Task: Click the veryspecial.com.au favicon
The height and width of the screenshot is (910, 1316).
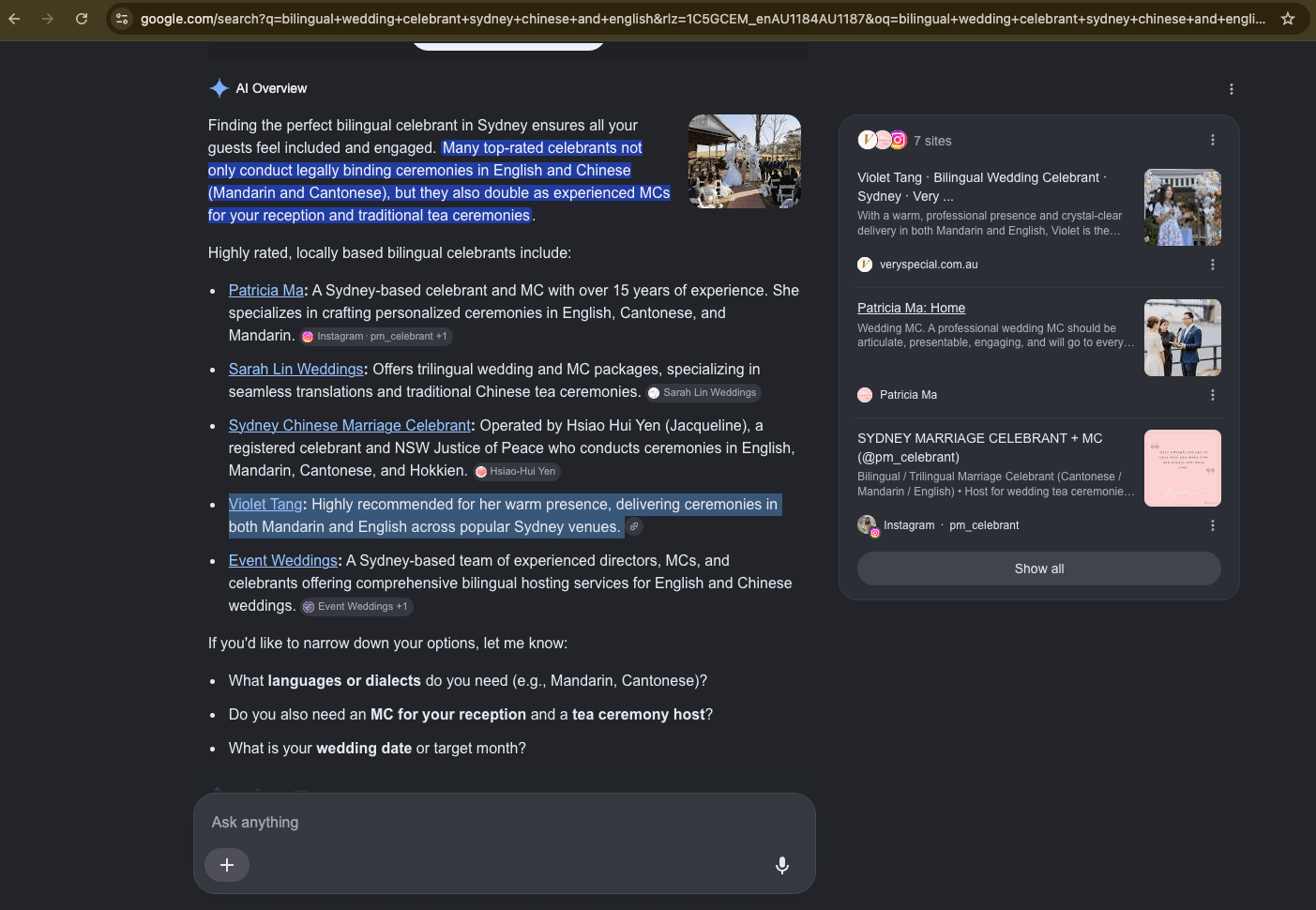Action: [865, 265]
